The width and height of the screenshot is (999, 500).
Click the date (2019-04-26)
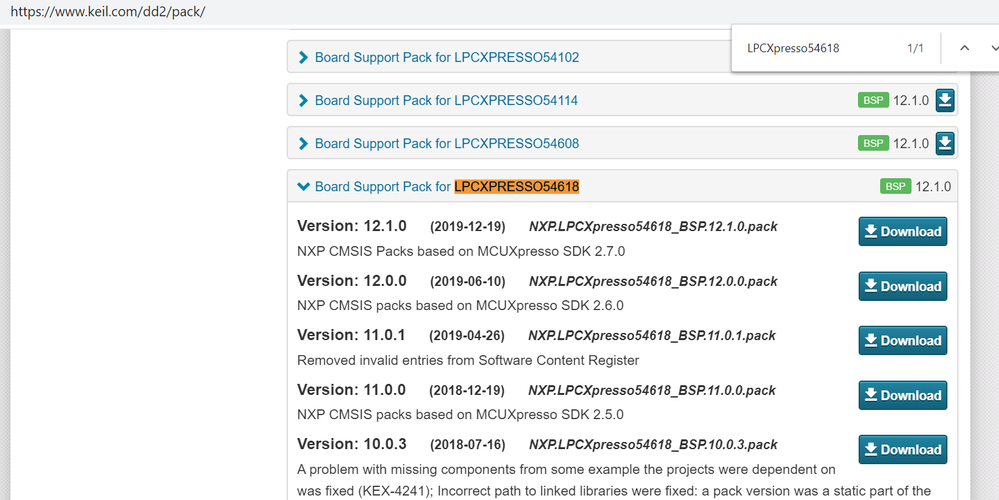click(466, 336)
